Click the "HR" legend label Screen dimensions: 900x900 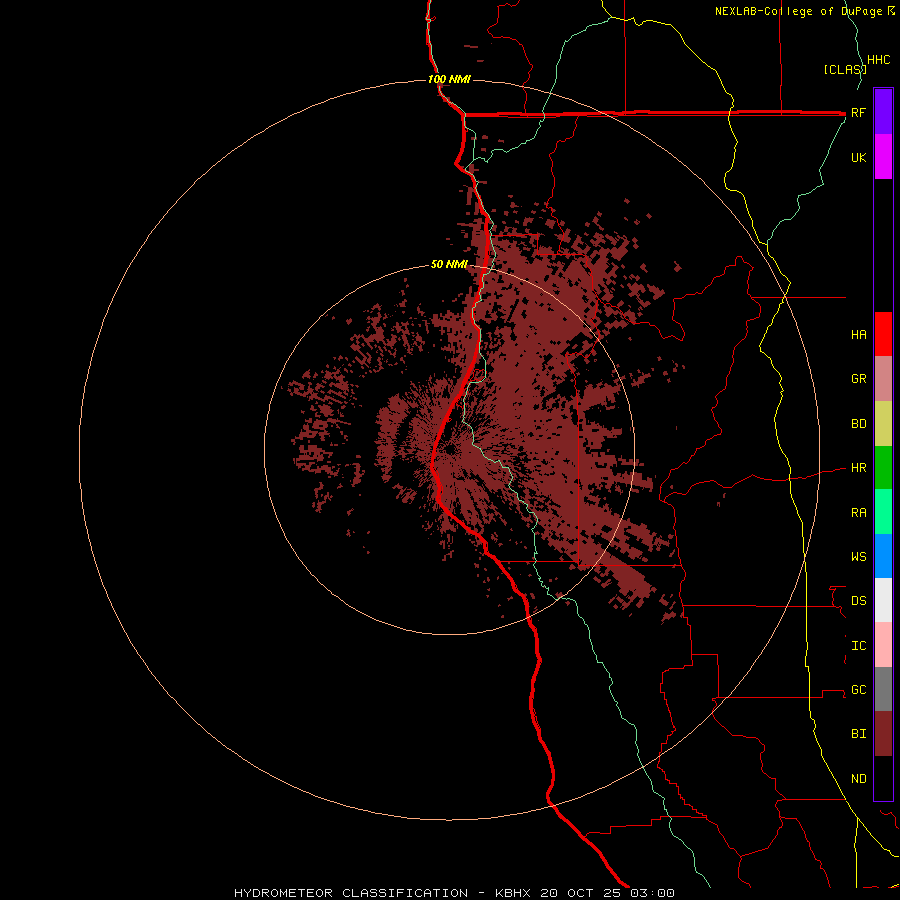pos(858,468)
